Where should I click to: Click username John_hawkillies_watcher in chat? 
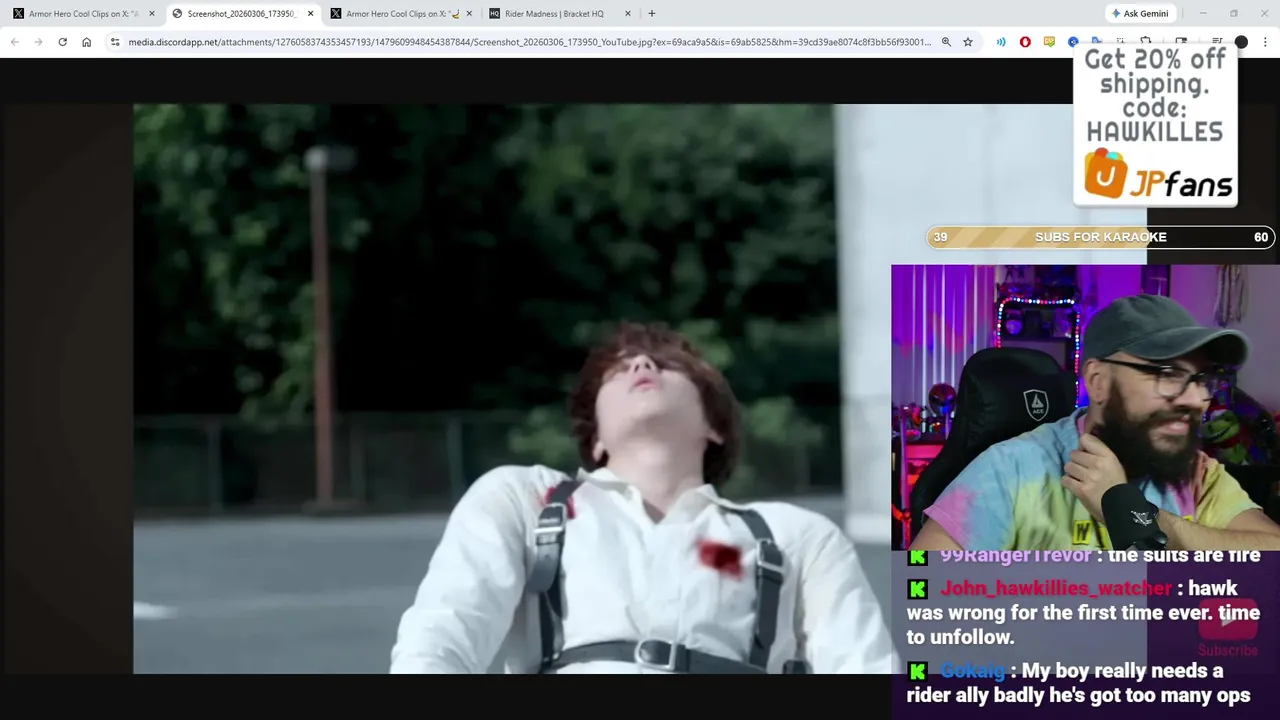(1056, 588)
